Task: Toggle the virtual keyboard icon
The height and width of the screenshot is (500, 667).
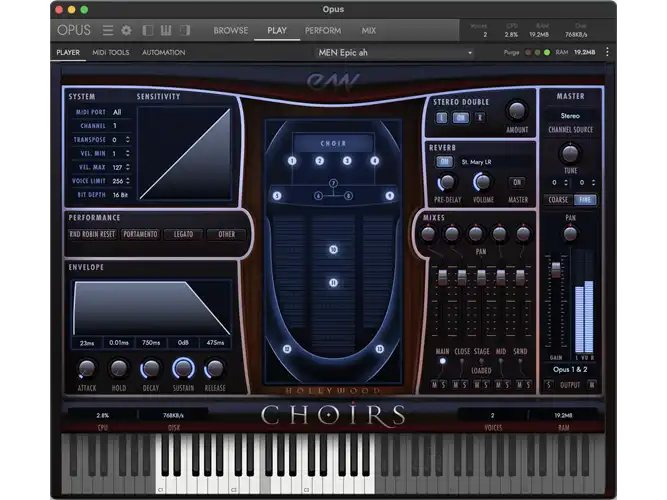Action: (166, 30)
